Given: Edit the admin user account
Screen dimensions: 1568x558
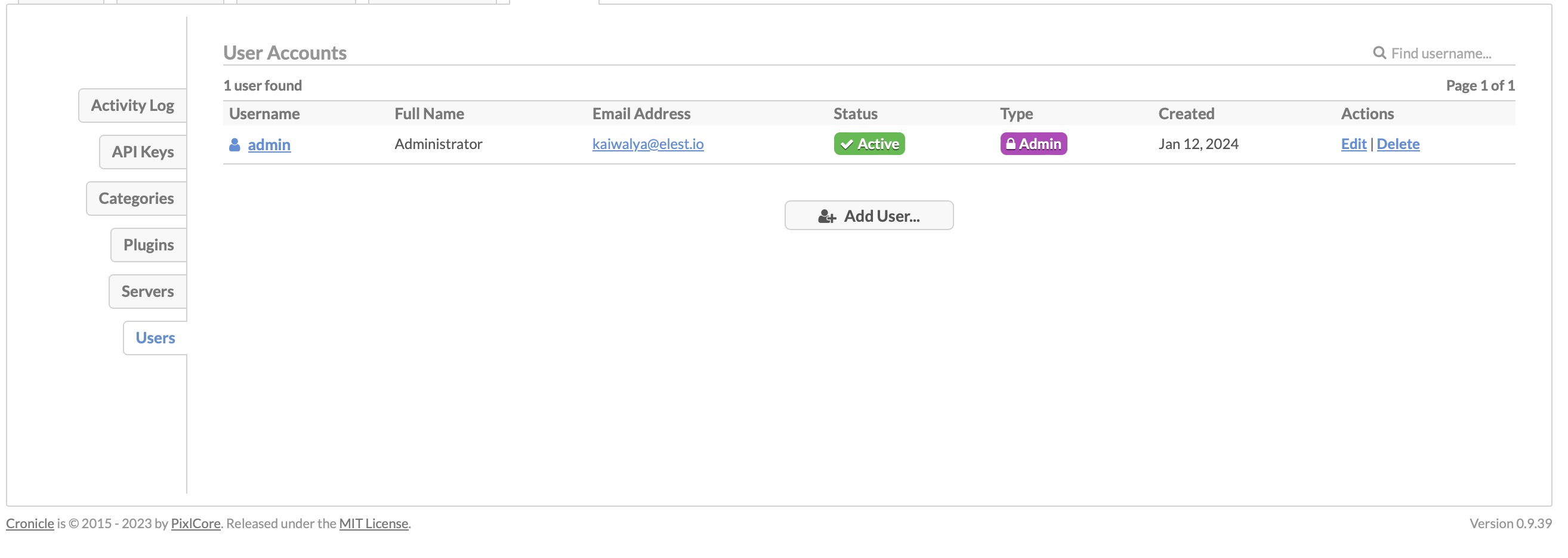Looking at the screenshot, I should (1353, 144).
